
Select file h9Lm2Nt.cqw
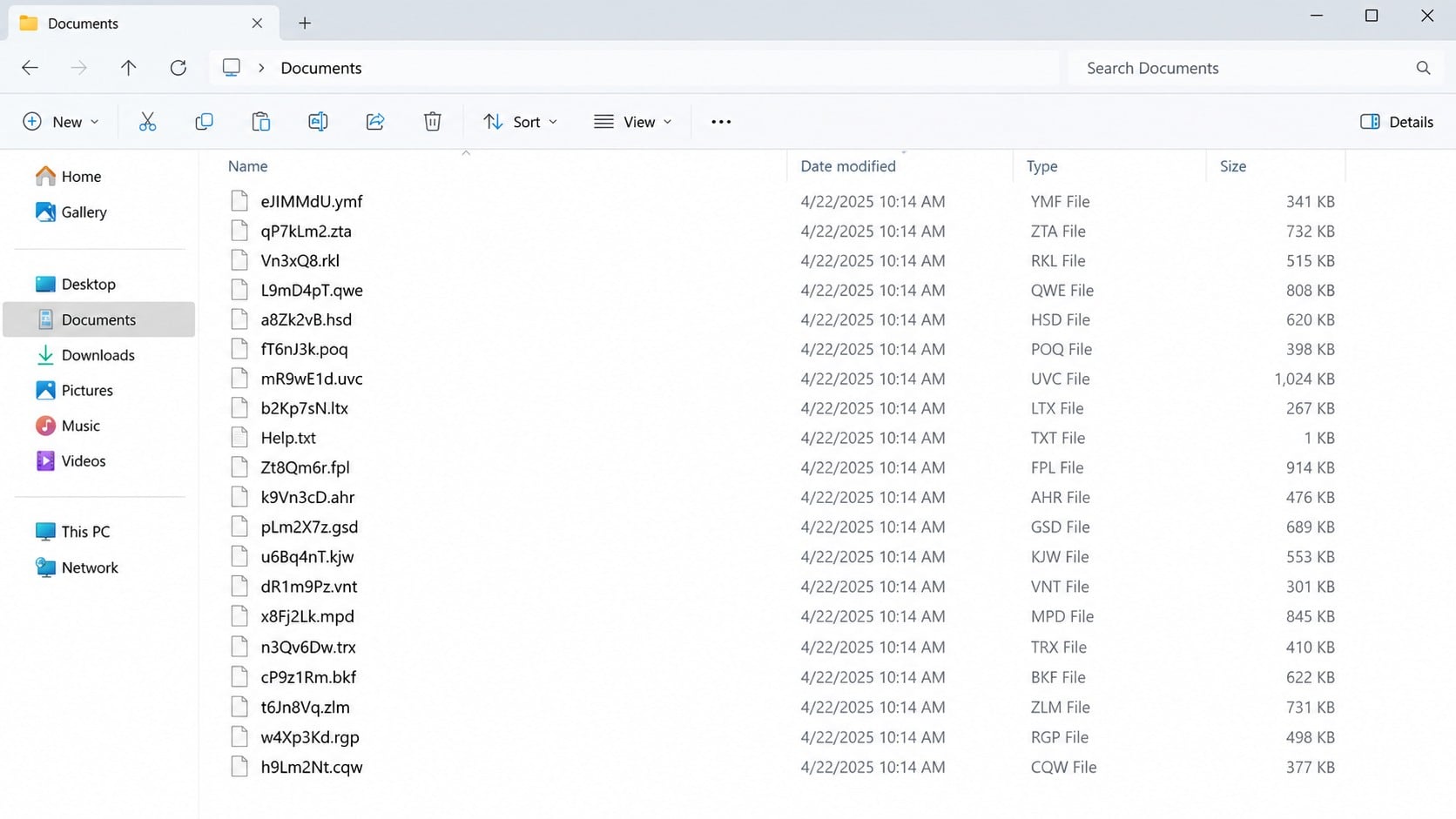click(312, 768)
